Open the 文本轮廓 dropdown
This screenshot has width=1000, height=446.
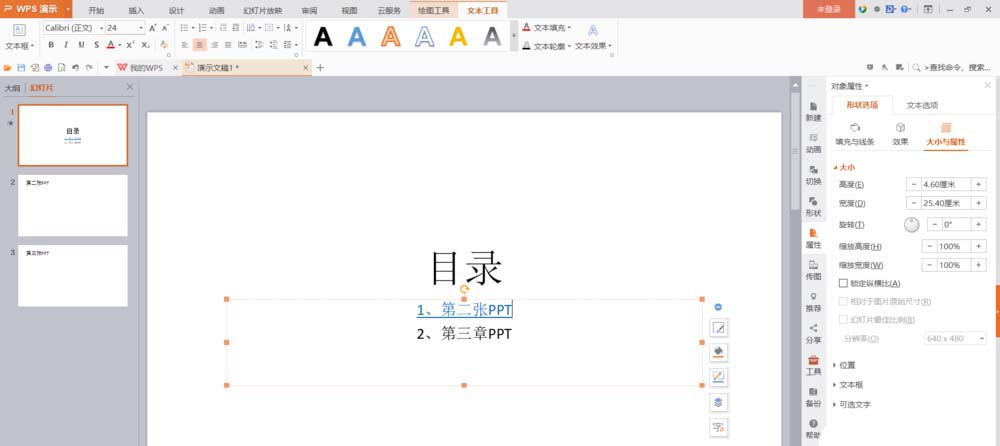(547, 46)
